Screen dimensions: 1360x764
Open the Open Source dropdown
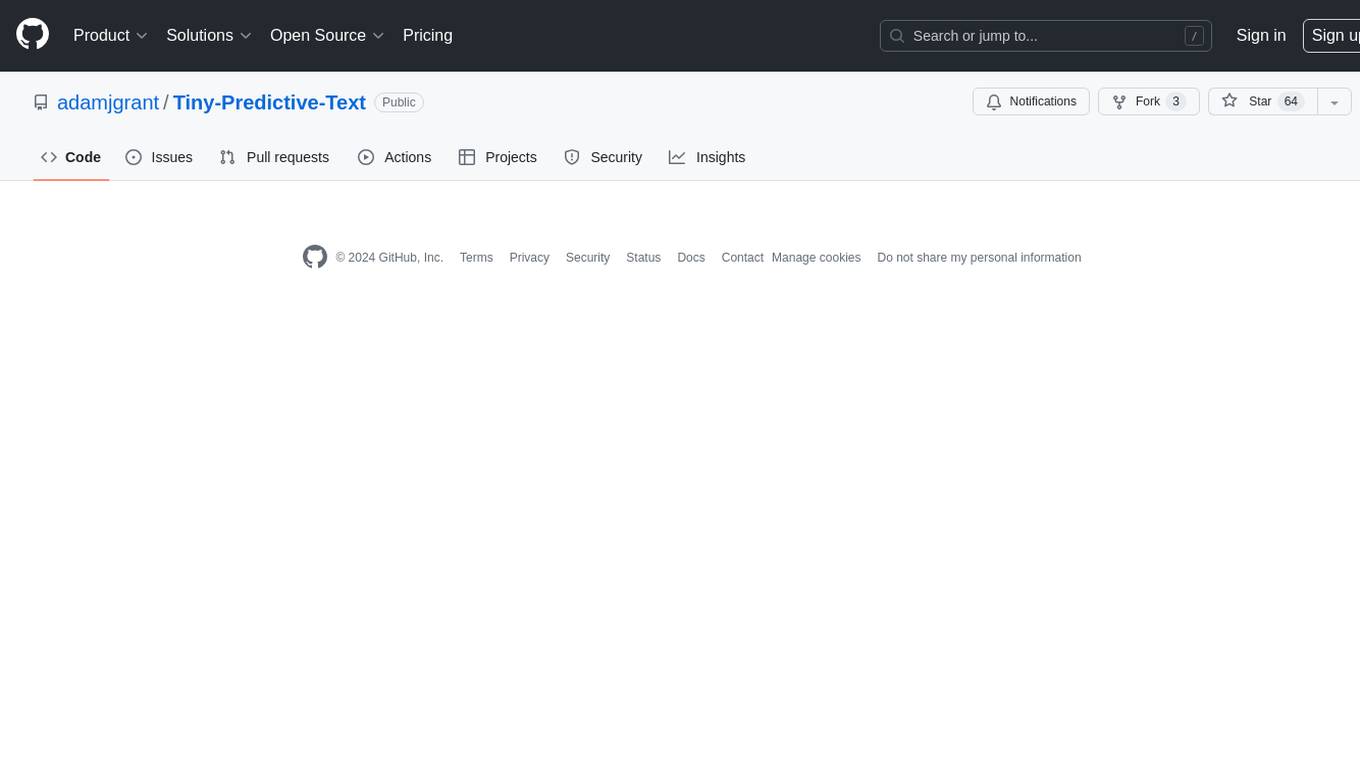pyautogui.click(x=327, y=35)
